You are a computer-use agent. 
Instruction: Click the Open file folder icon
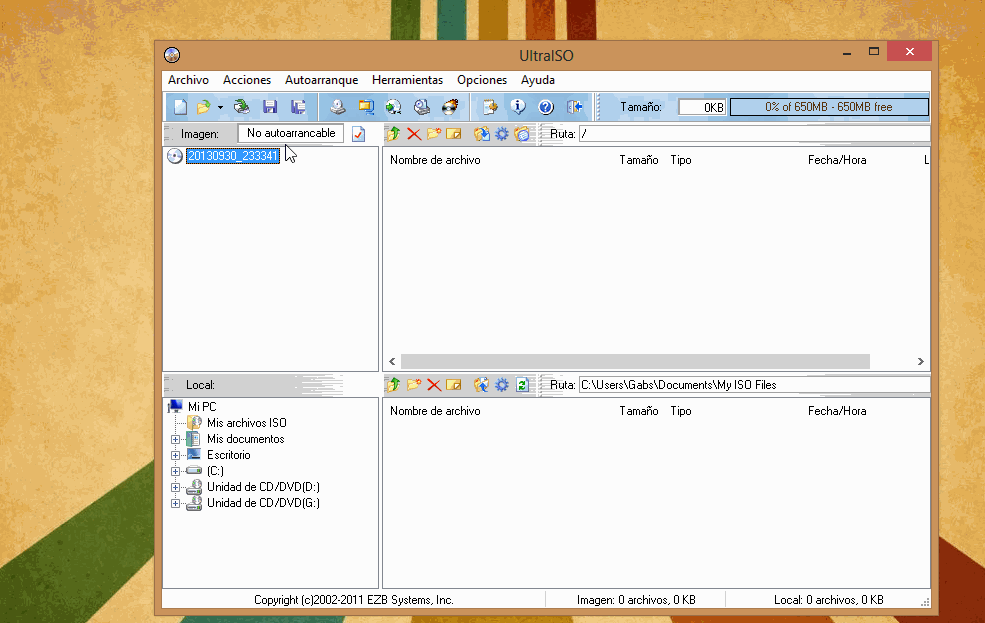click(x=203, y=107)
